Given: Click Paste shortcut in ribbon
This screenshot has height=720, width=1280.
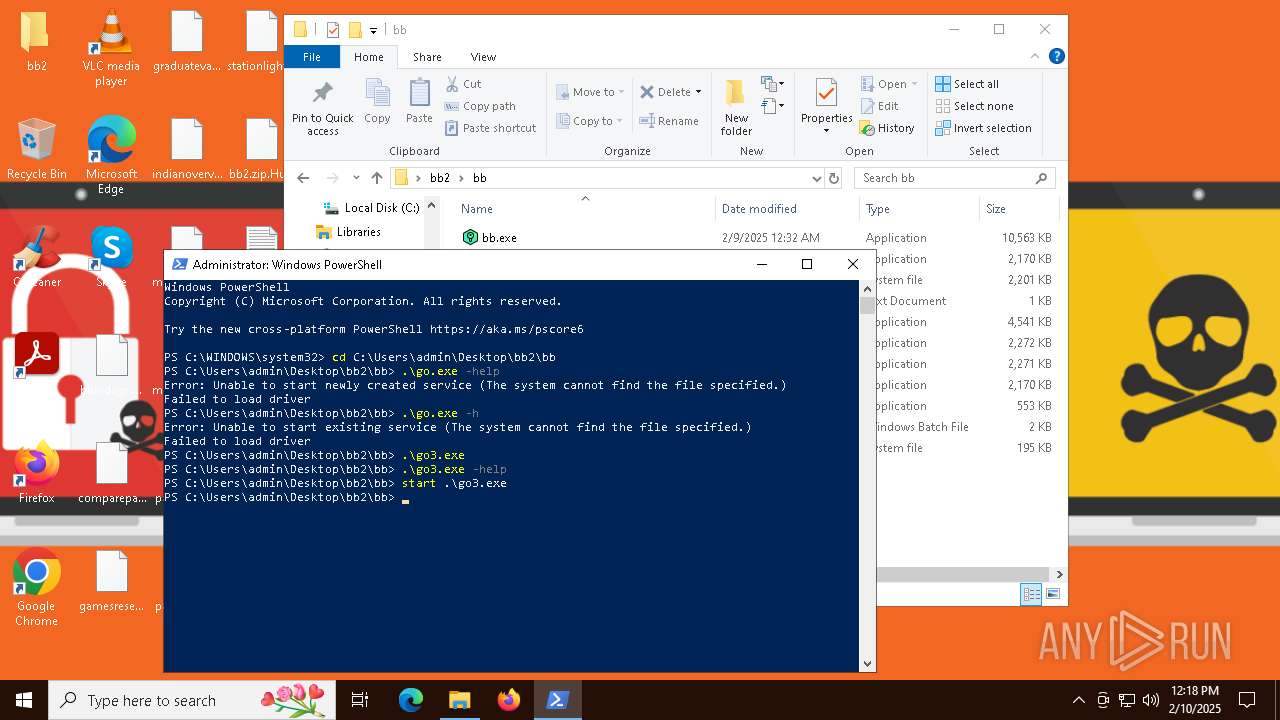Looking at the screenshot, I should pos(490,128).
